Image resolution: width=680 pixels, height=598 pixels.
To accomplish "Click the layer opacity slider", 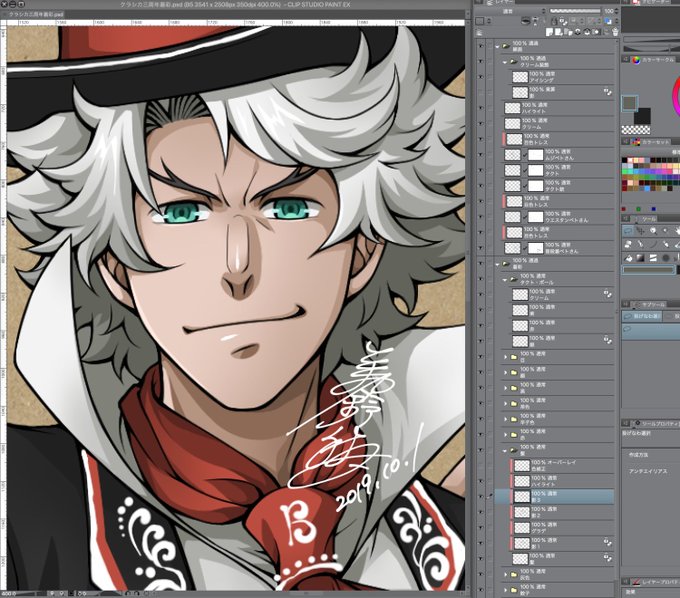I will click(575, 11).
